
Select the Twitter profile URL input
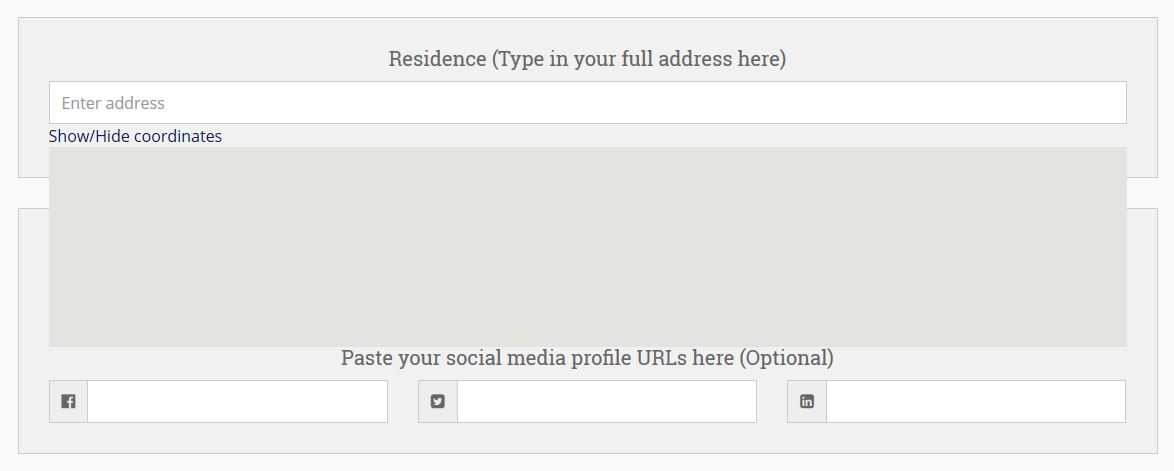[x=606, y=401]
